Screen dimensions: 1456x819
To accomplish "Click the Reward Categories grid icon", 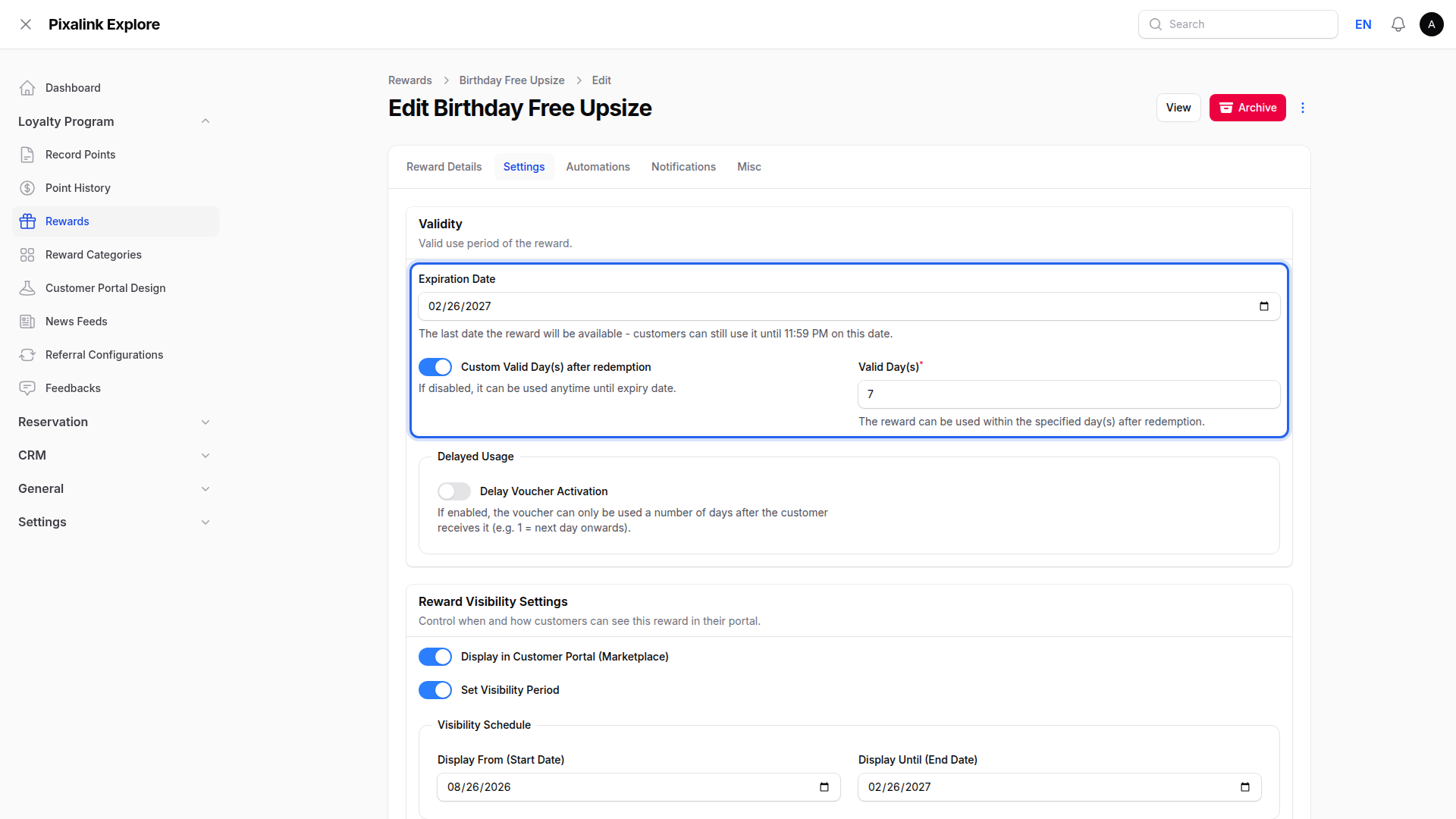I will click(27, 255).
